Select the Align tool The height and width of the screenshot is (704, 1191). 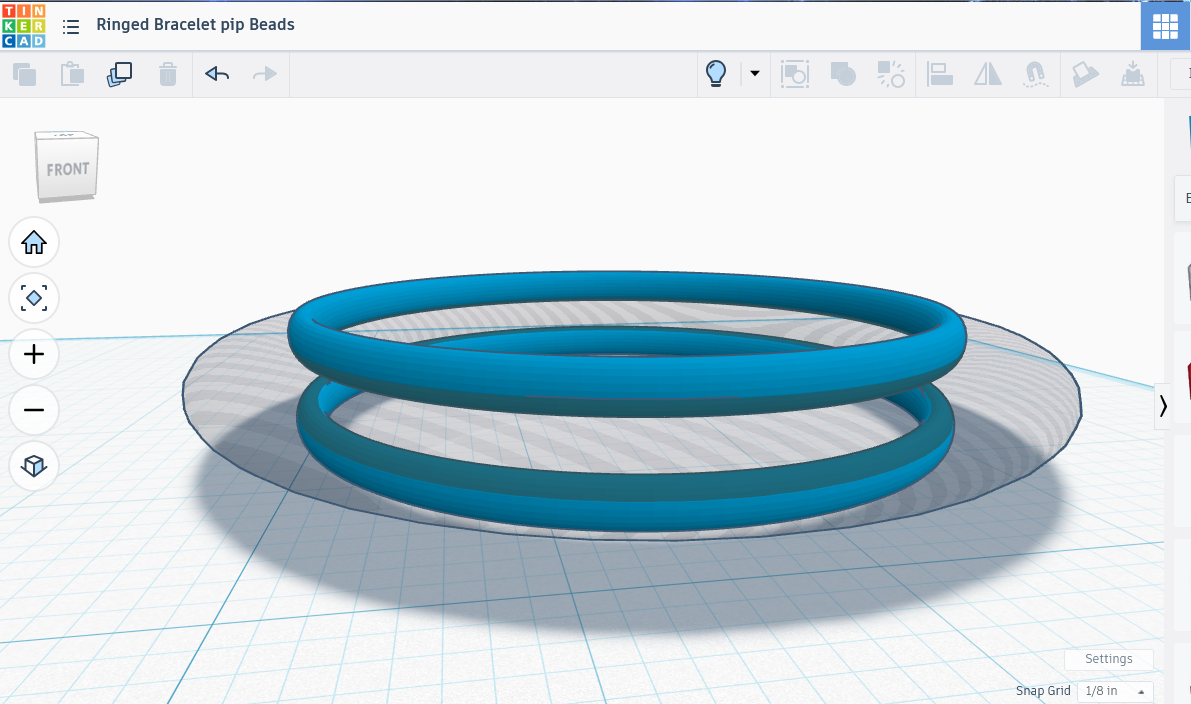click(940, 74)
